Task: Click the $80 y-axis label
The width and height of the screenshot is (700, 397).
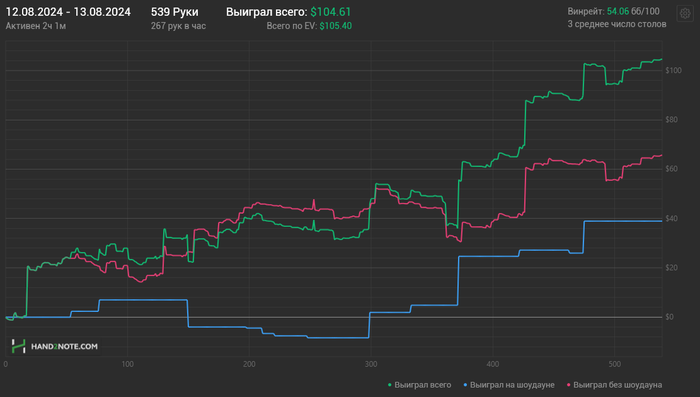Action: 671,120
